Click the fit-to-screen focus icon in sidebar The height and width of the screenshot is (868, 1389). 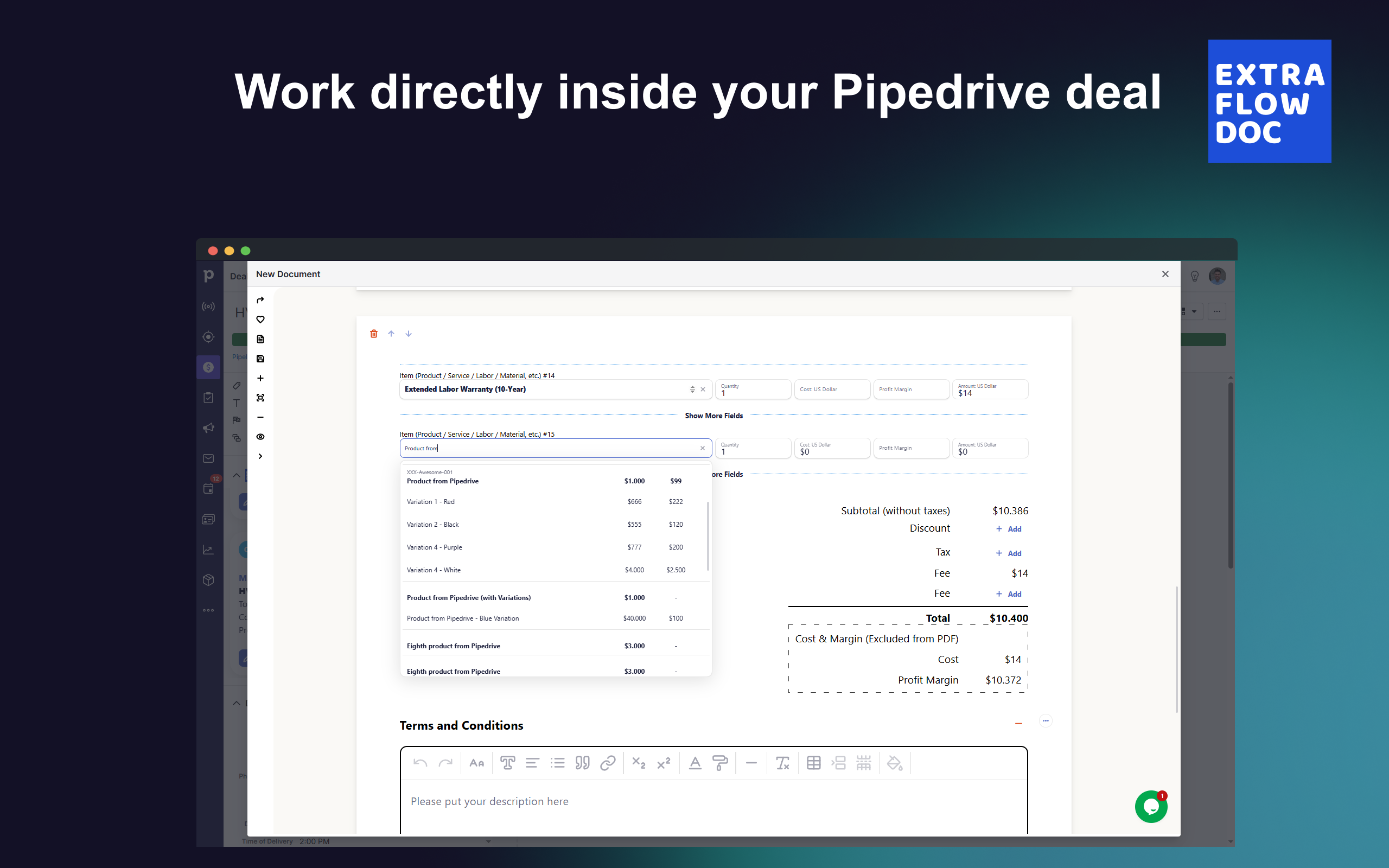point(260,398)
